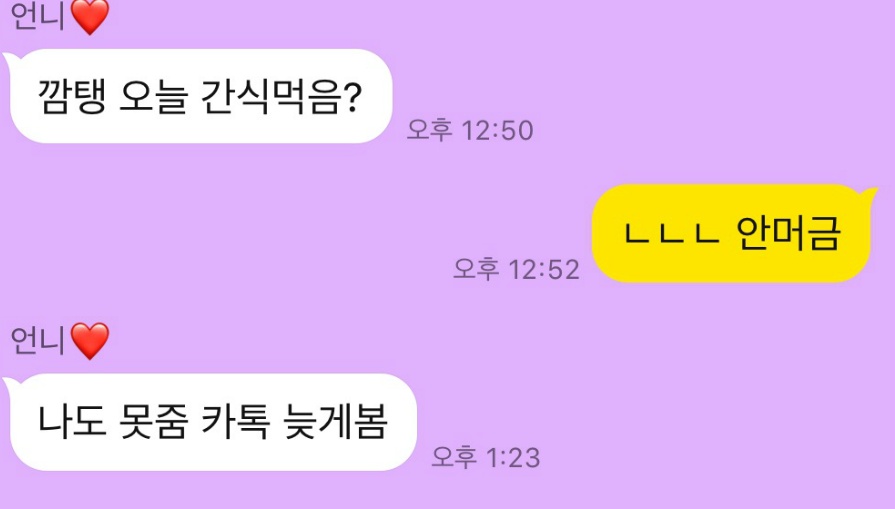Click the heart emoji above the 나도 못줌 message
This screenshot has height=509, width=895.
tap(90, 341)
